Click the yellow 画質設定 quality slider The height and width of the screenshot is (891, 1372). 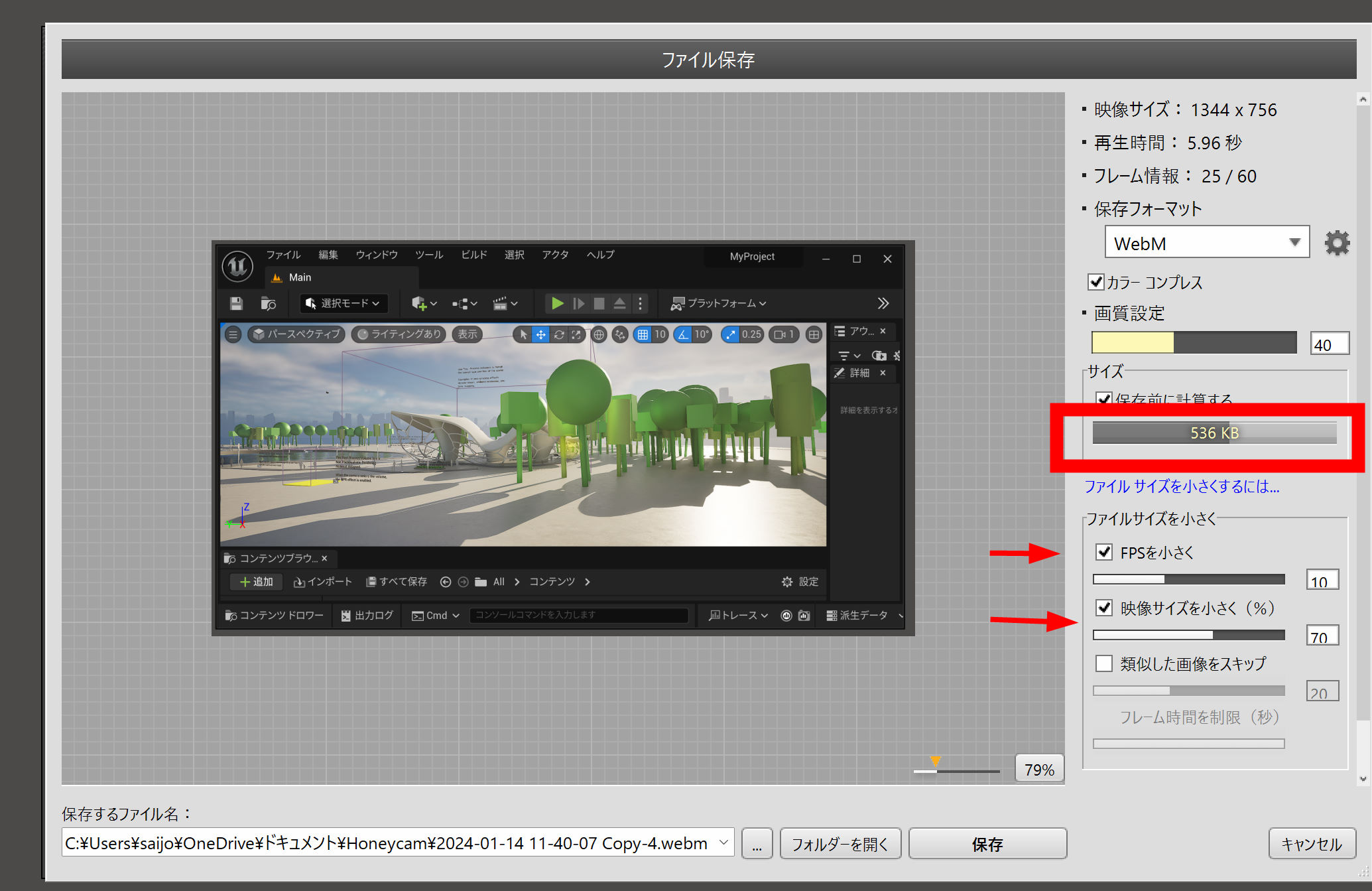[x=1194, y=342]
